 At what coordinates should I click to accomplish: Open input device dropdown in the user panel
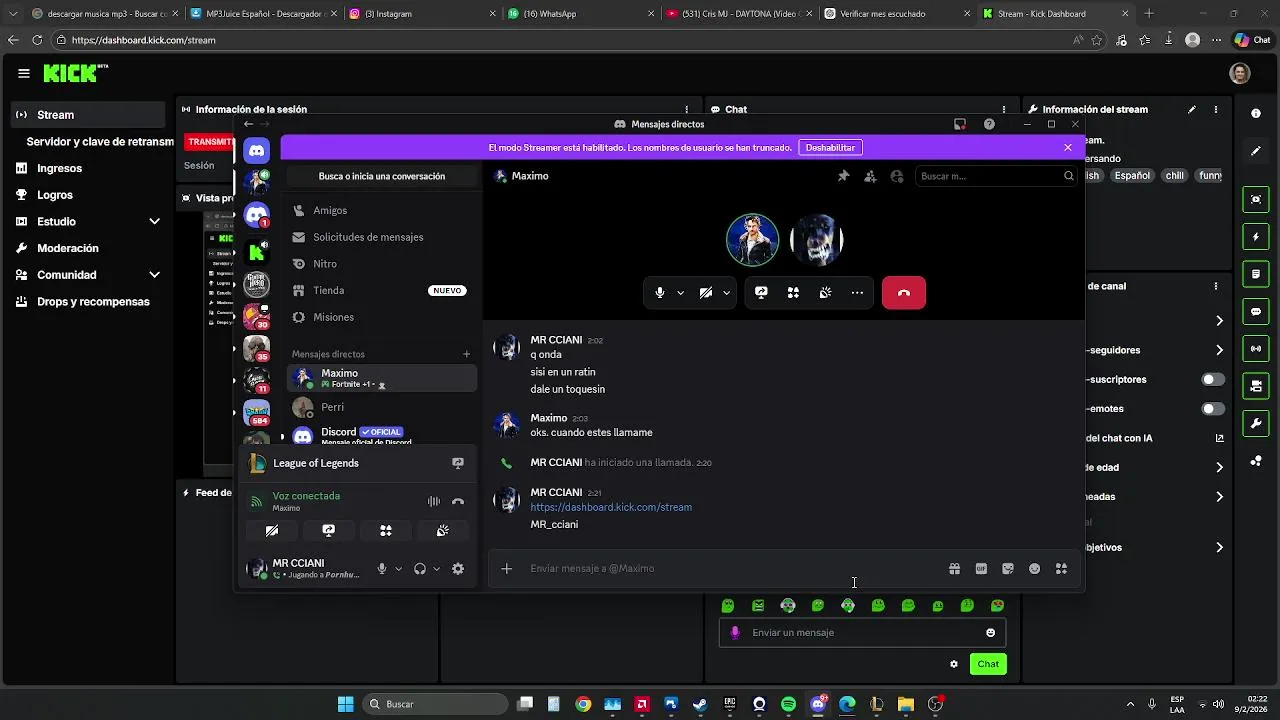coord(398,569)
